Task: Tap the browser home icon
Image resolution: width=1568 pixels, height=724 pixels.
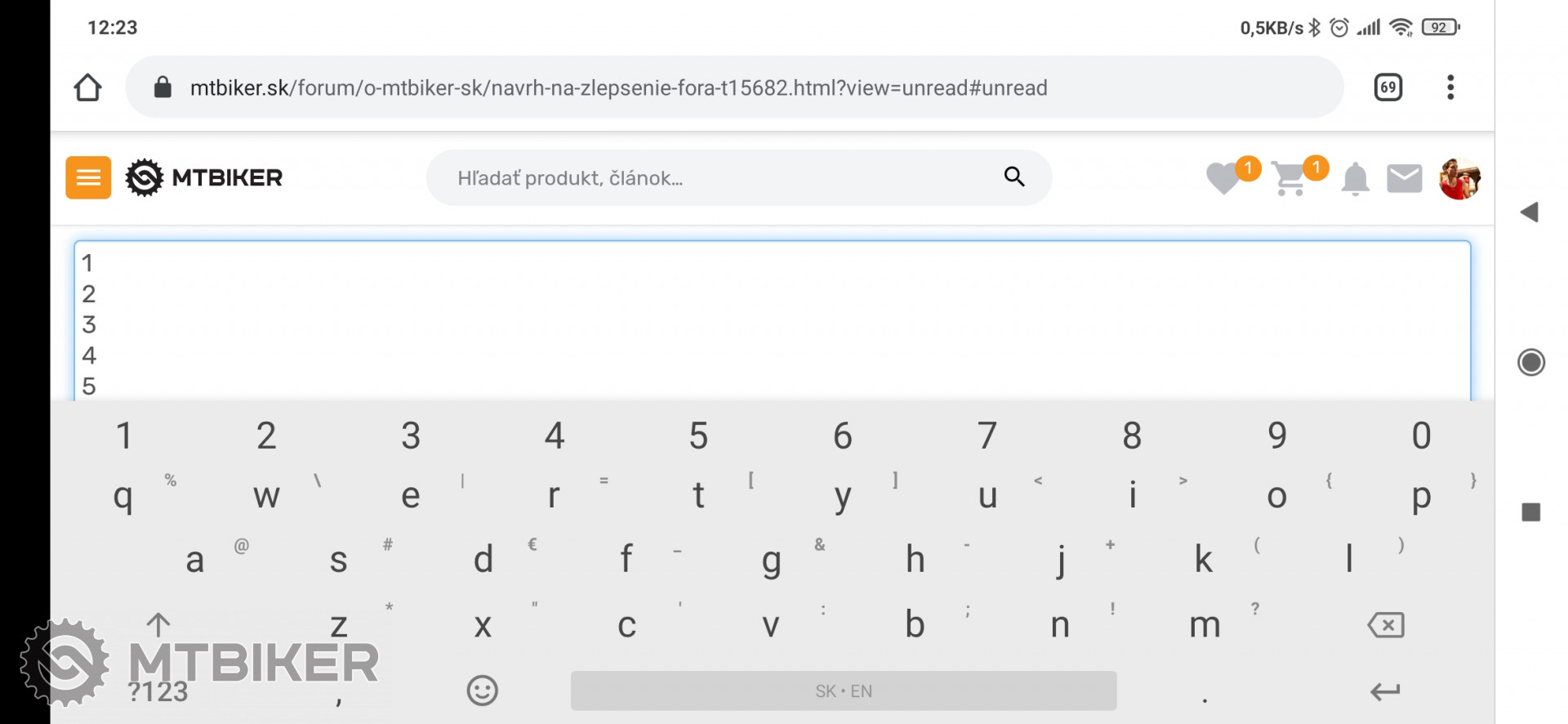Action: point(88,87)
